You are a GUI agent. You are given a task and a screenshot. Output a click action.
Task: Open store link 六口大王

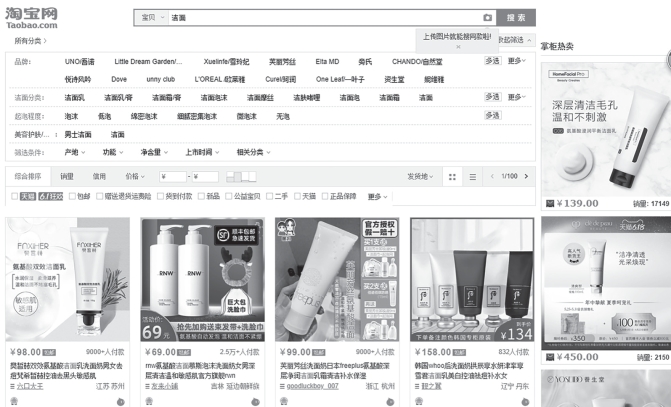coord(30,386)
